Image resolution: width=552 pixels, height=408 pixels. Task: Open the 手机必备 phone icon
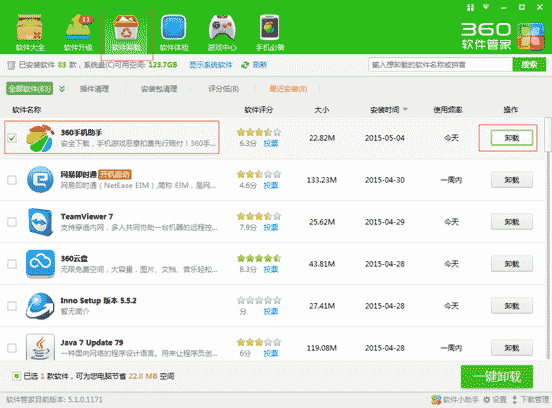[x=270, y=28]
